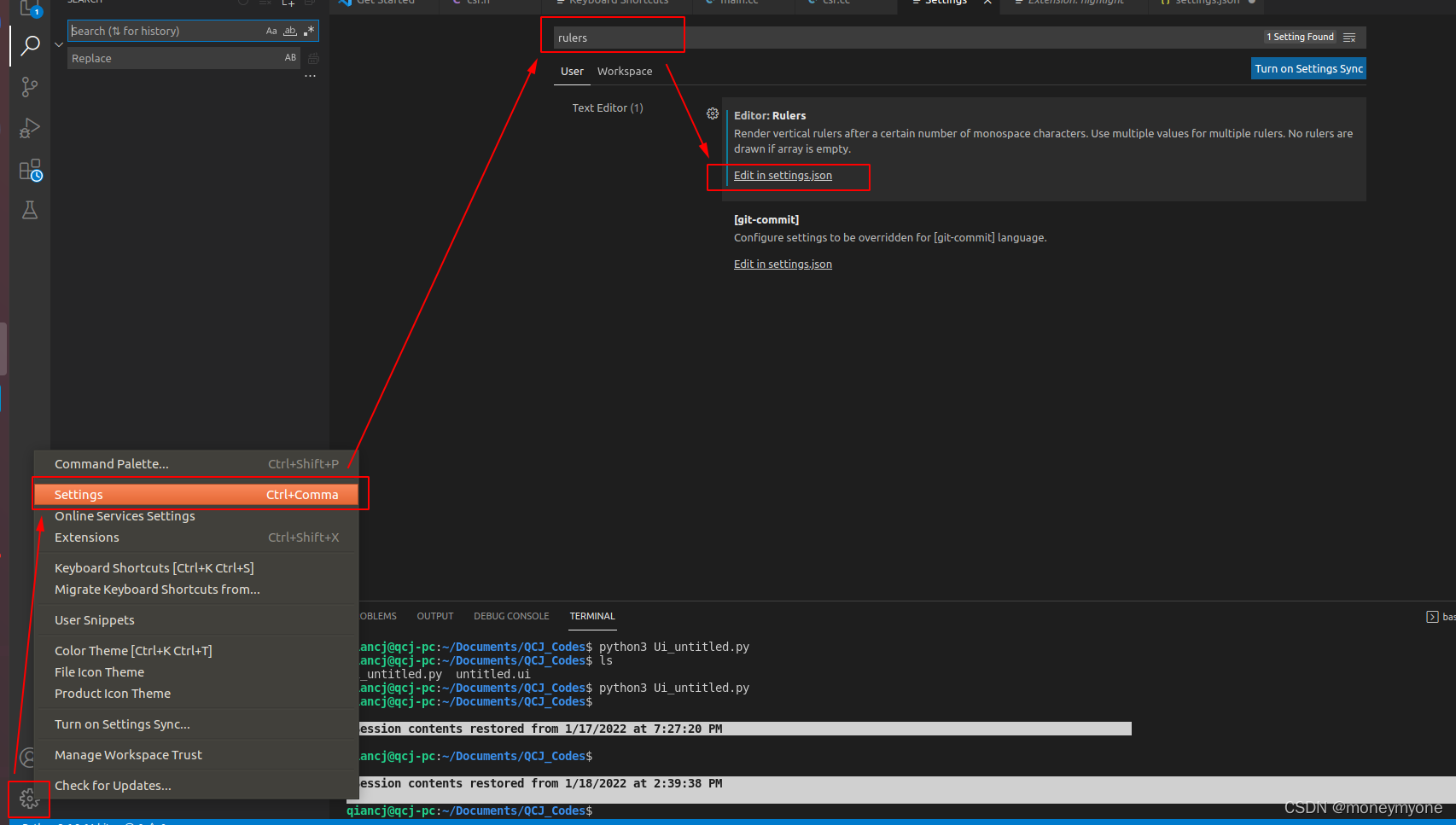Select Color Theme menu item

[196, 651]
